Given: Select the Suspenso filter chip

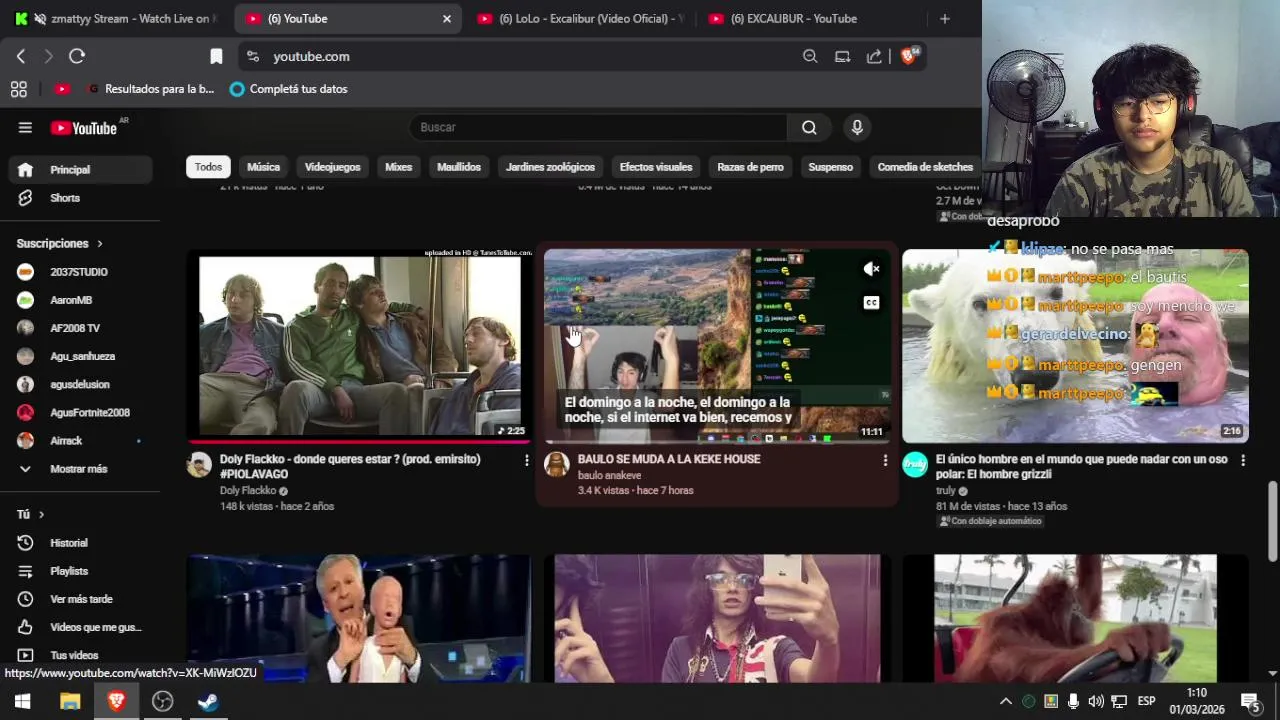Looking at the screenshot, I should pyautogui.click(x=830, y=167).
